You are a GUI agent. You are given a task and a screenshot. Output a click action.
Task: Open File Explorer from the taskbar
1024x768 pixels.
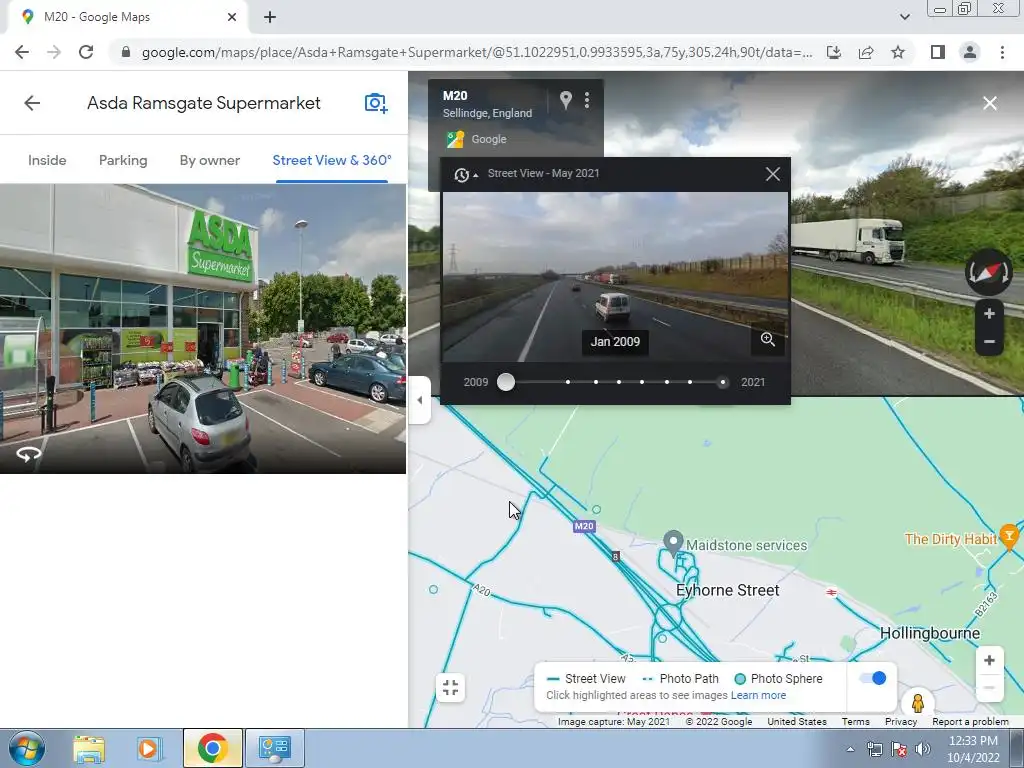[x=89, y=748]
